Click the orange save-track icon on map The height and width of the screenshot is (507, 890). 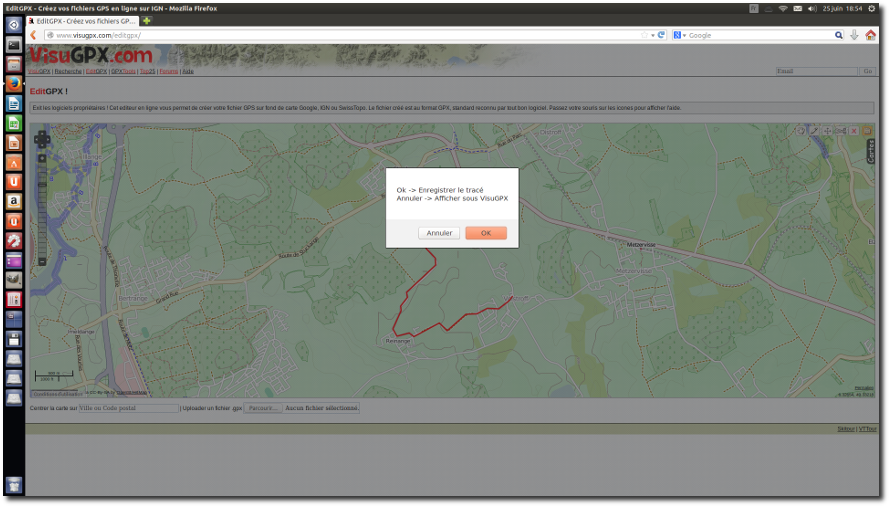coord(867,131)
